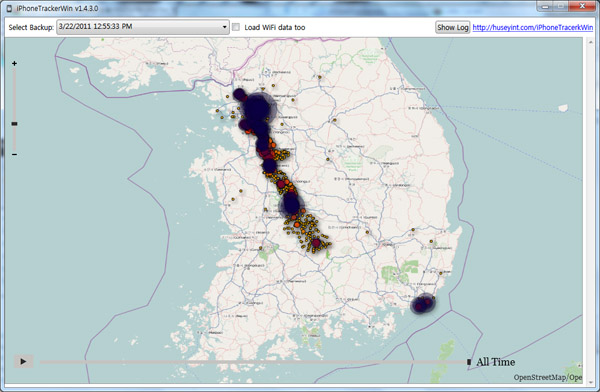Zoom in with the map plus icon

tap(14, 64)
